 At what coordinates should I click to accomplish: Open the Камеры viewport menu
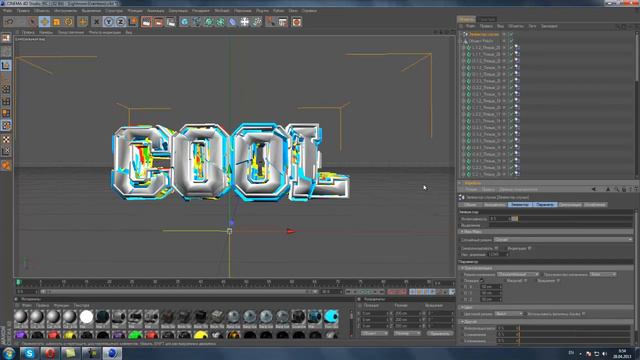pos(46,32)
